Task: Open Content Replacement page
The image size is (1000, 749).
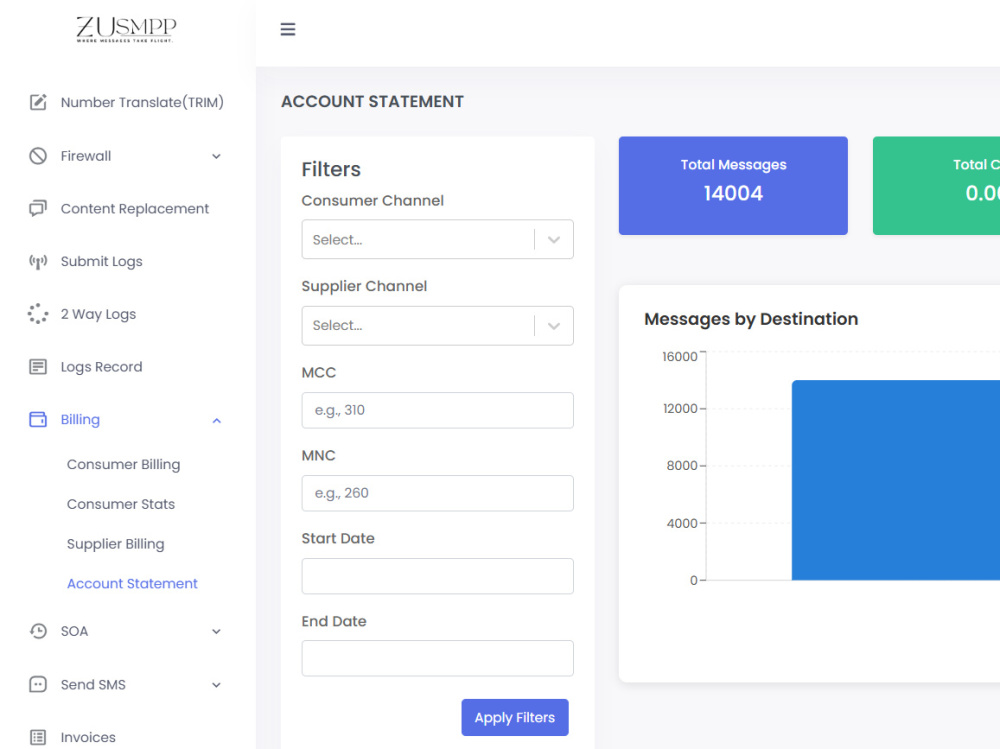Action: pos(135,209)
